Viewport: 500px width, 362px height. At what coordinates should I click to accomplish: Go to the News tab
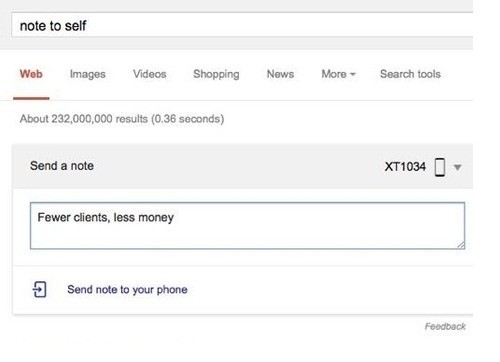[x=280, y=74]
